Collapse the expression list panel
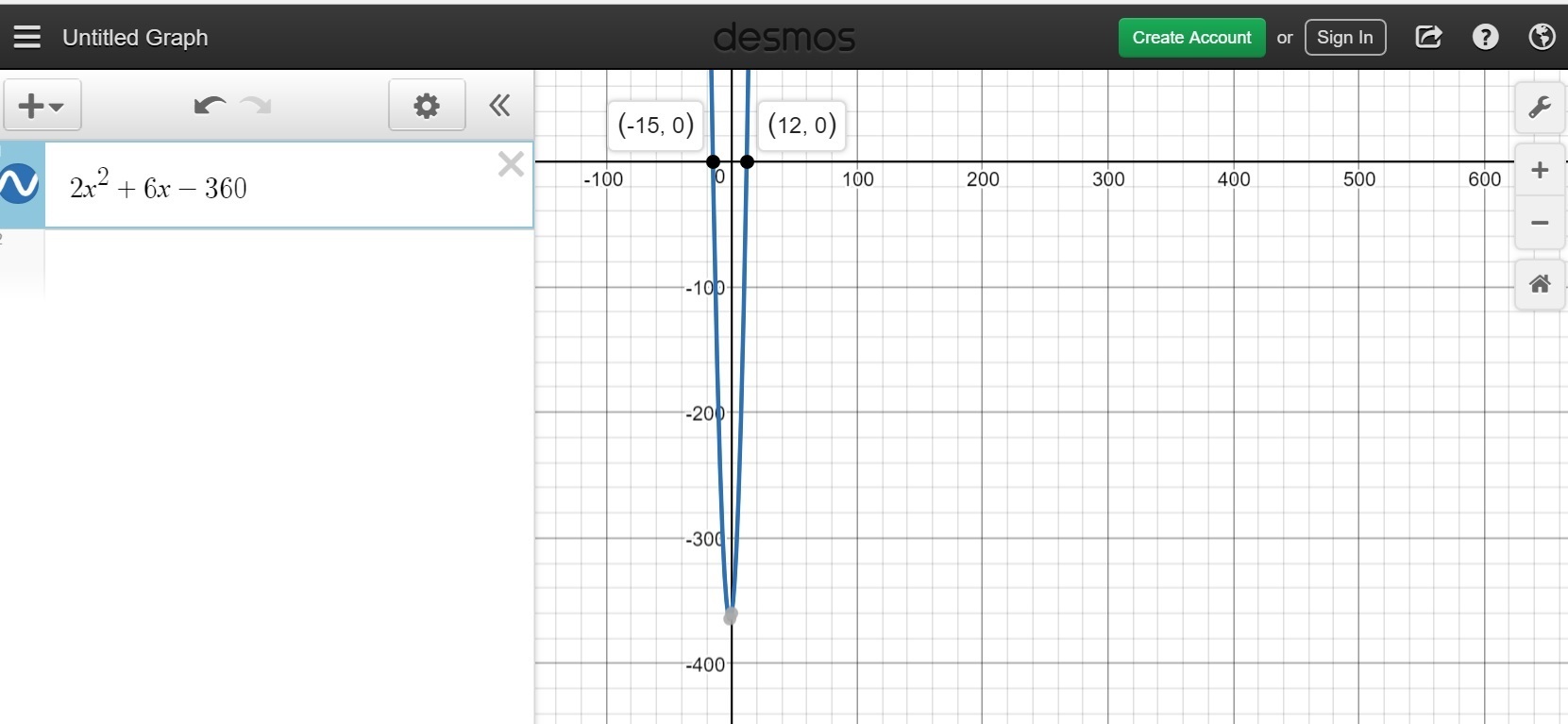The height and width of the screenshot is (724, 1568). pos(500,105)
